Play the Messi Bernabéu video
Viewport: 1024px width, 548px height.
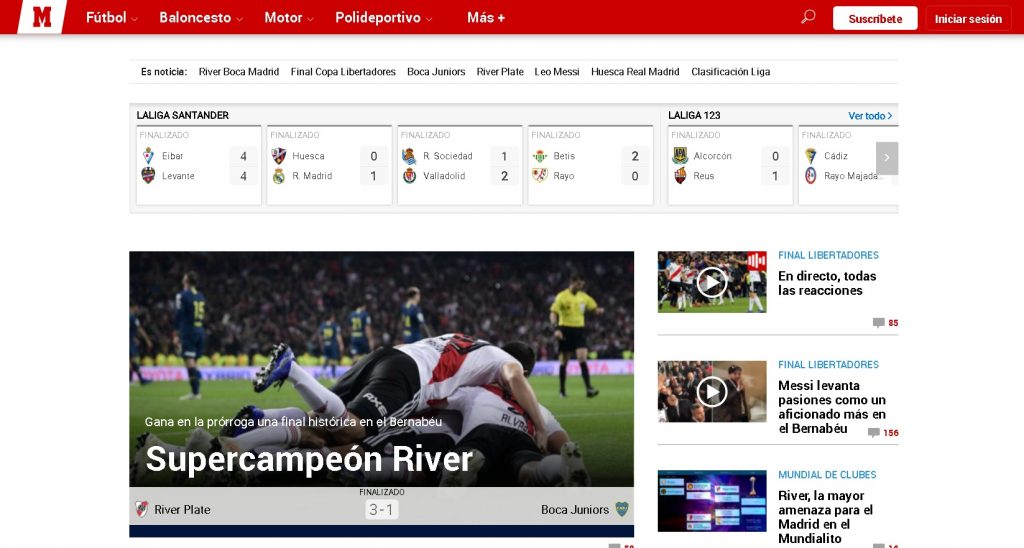712,392
